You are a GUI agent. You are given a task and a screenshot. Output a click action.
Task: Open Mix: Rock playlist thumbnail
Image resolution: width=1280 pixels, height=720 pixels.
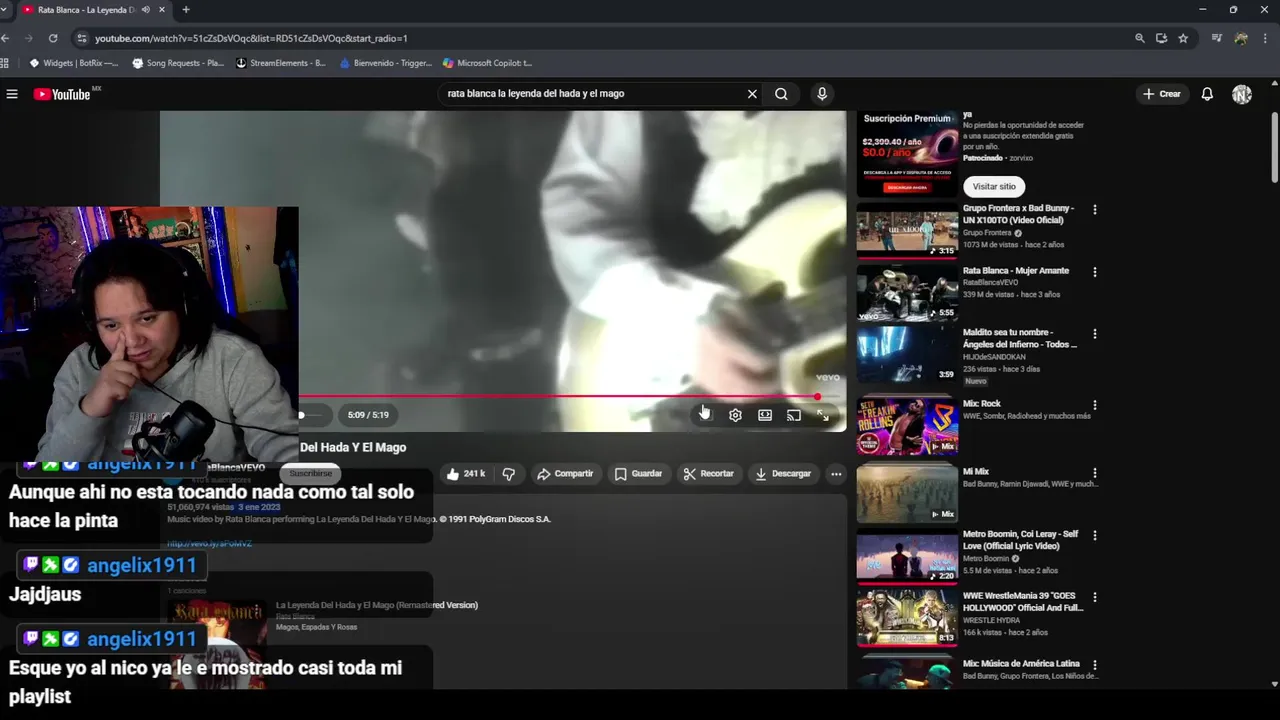click(x=907, y=426)
